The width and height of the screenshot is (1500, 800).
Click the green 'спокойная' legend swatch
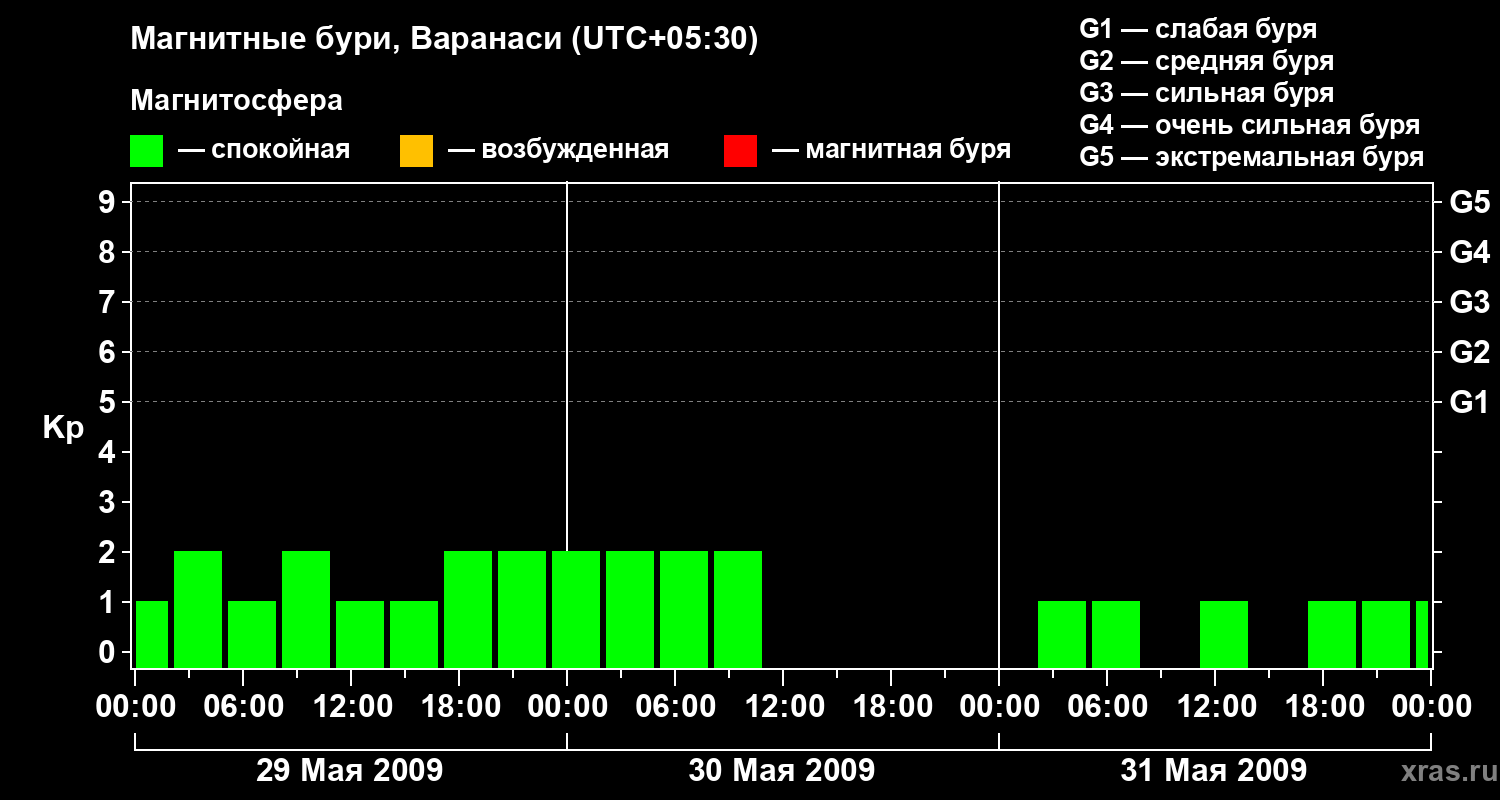click(x=147, y=151)
